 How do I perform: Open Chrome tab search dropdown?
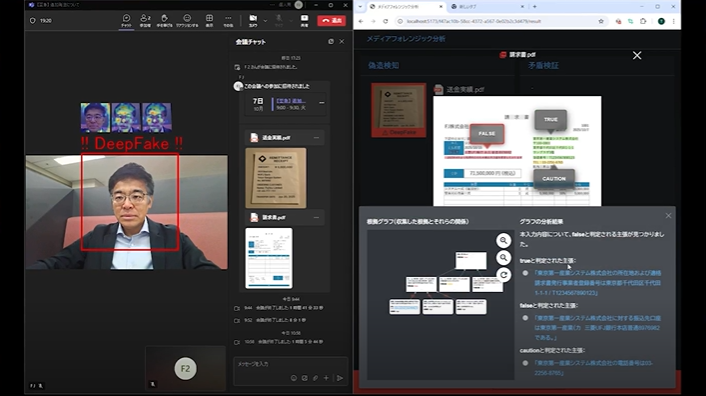[x=360, y=7]
